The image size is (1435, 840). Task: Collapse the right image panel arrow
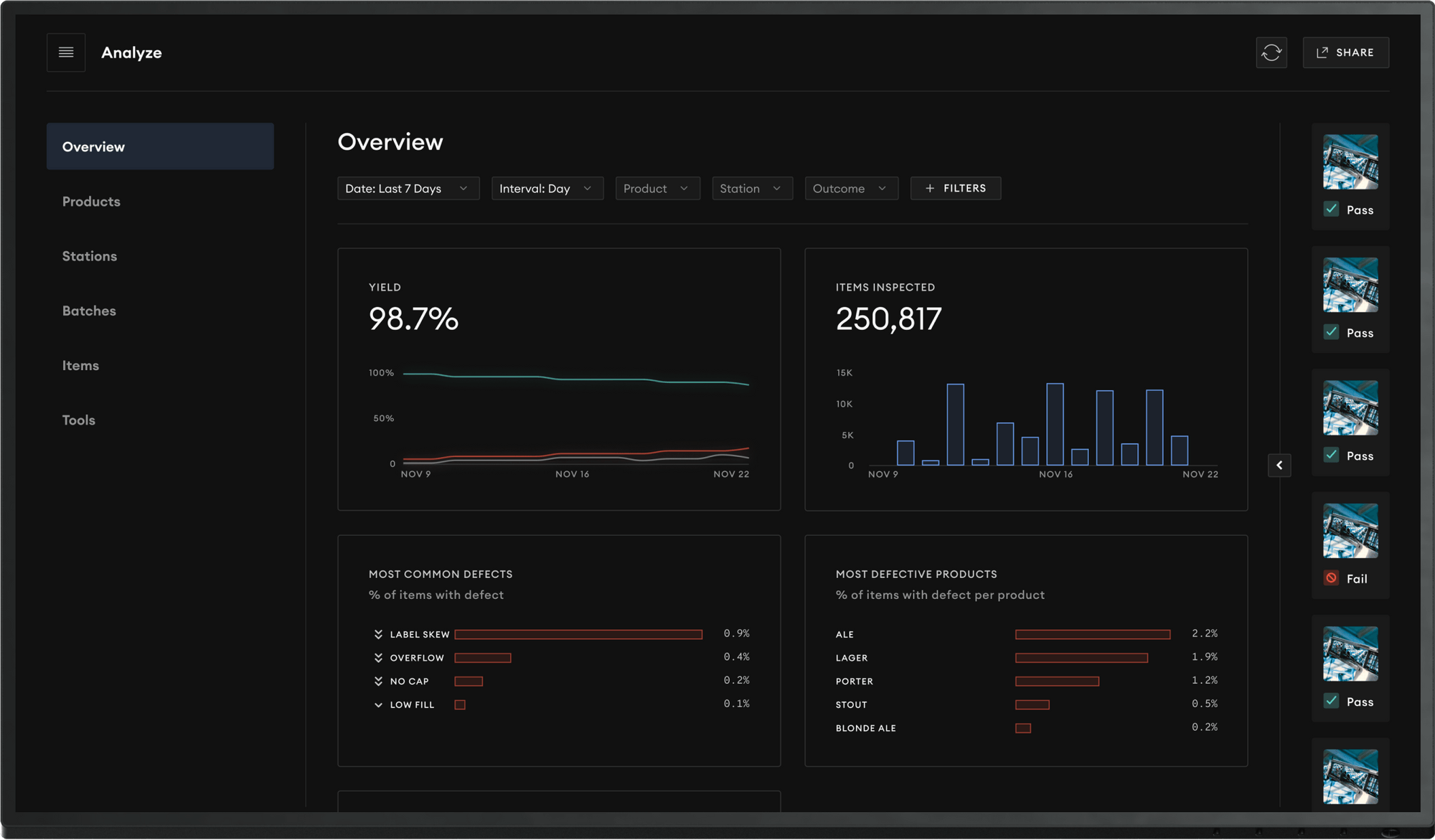pos(1279,466)
